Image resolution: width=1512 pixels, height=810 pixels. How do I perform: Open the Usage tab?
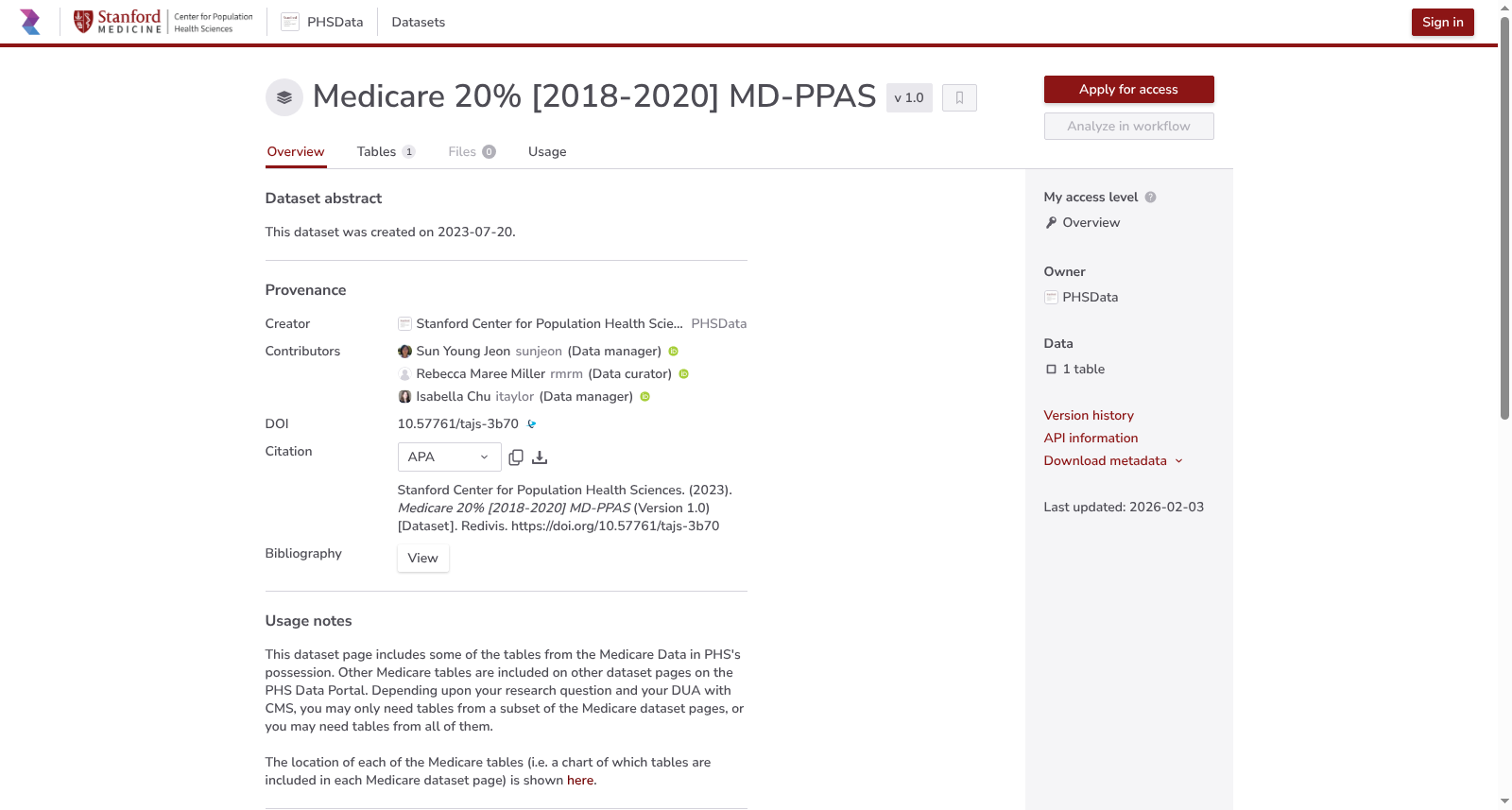547,152
